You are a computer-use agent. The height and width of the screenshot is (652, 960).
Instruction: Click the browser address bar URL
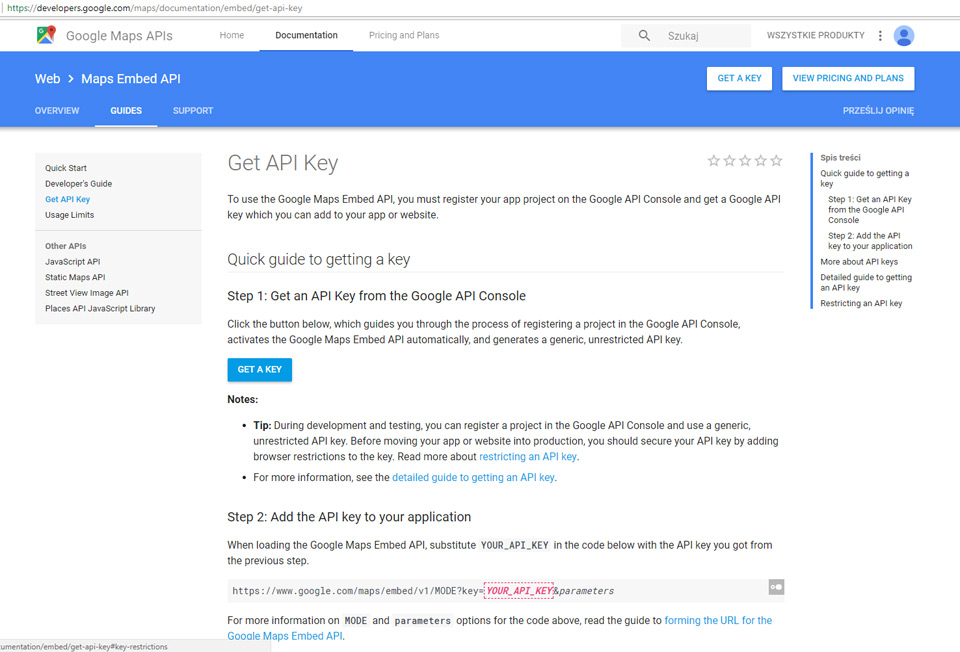pyautogui.click(x=155, y=8)
